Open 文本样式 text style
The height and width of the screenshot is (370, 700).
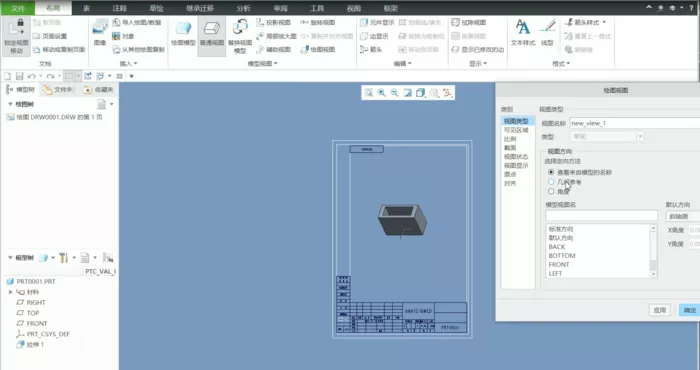[523, 33]
